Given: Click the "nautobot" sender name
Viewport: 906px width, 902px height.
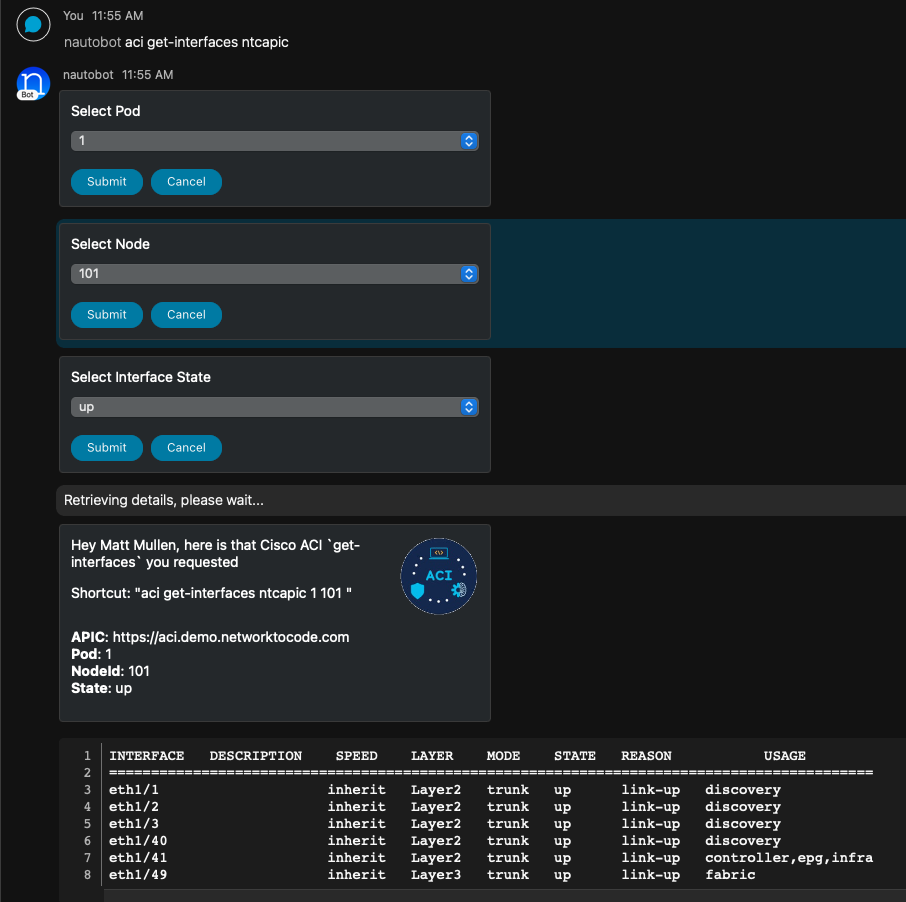Looking at the screenshot, I should pos(88,75).
